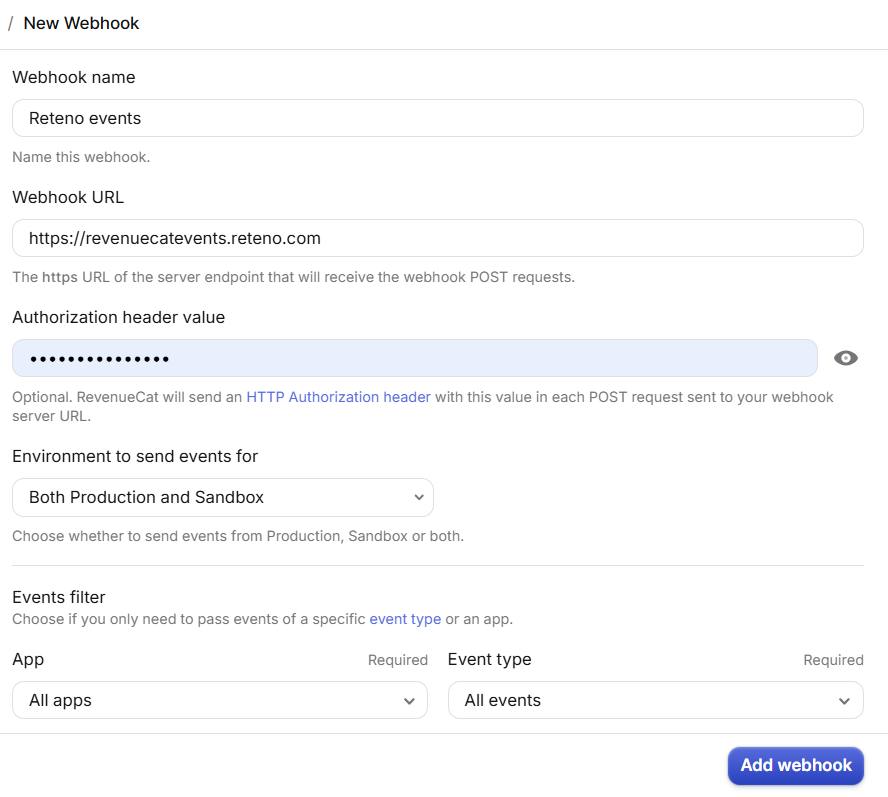Open the HTTP Authorization header documentation link
The width and height of the screenshot is (888, 797).
coord(338,396)
